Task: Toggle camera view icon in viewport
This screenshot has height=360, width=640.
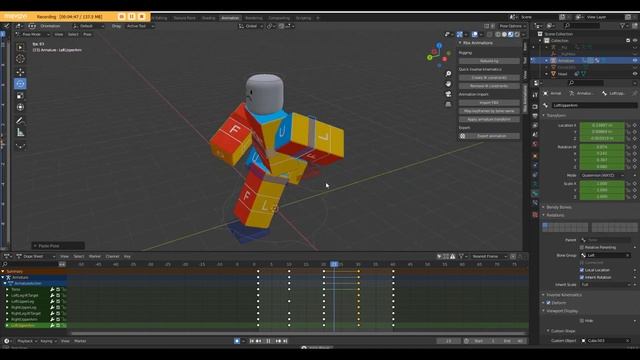Action: [x=448, y=94]
